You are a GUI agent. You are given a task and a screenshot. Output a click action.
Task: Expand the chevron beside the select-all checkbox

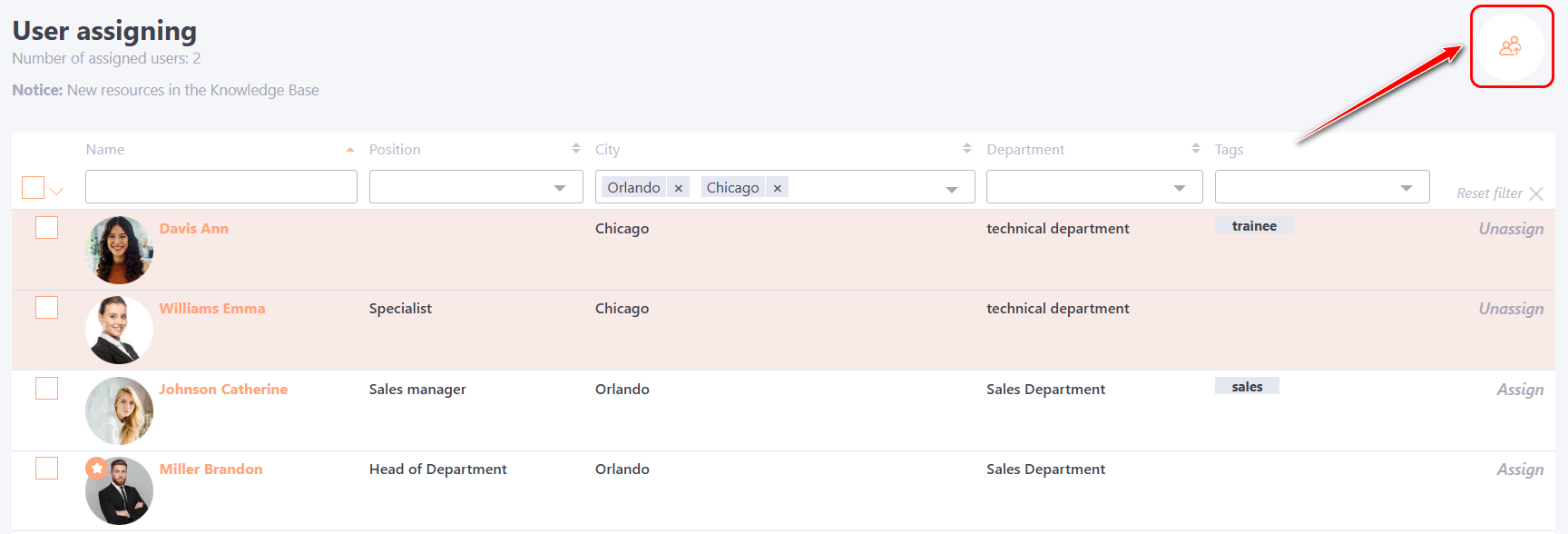57,192
